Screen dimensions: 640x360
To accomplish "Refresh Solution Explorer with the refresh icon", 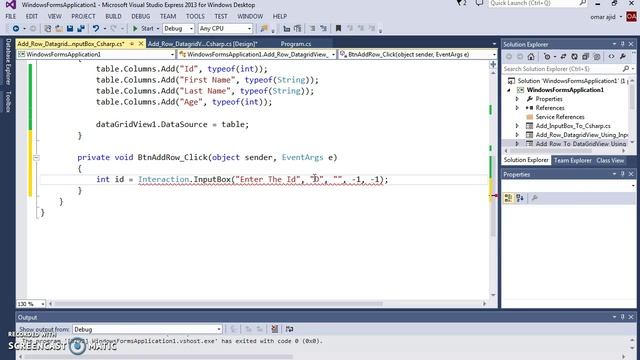I will (574, 57).
